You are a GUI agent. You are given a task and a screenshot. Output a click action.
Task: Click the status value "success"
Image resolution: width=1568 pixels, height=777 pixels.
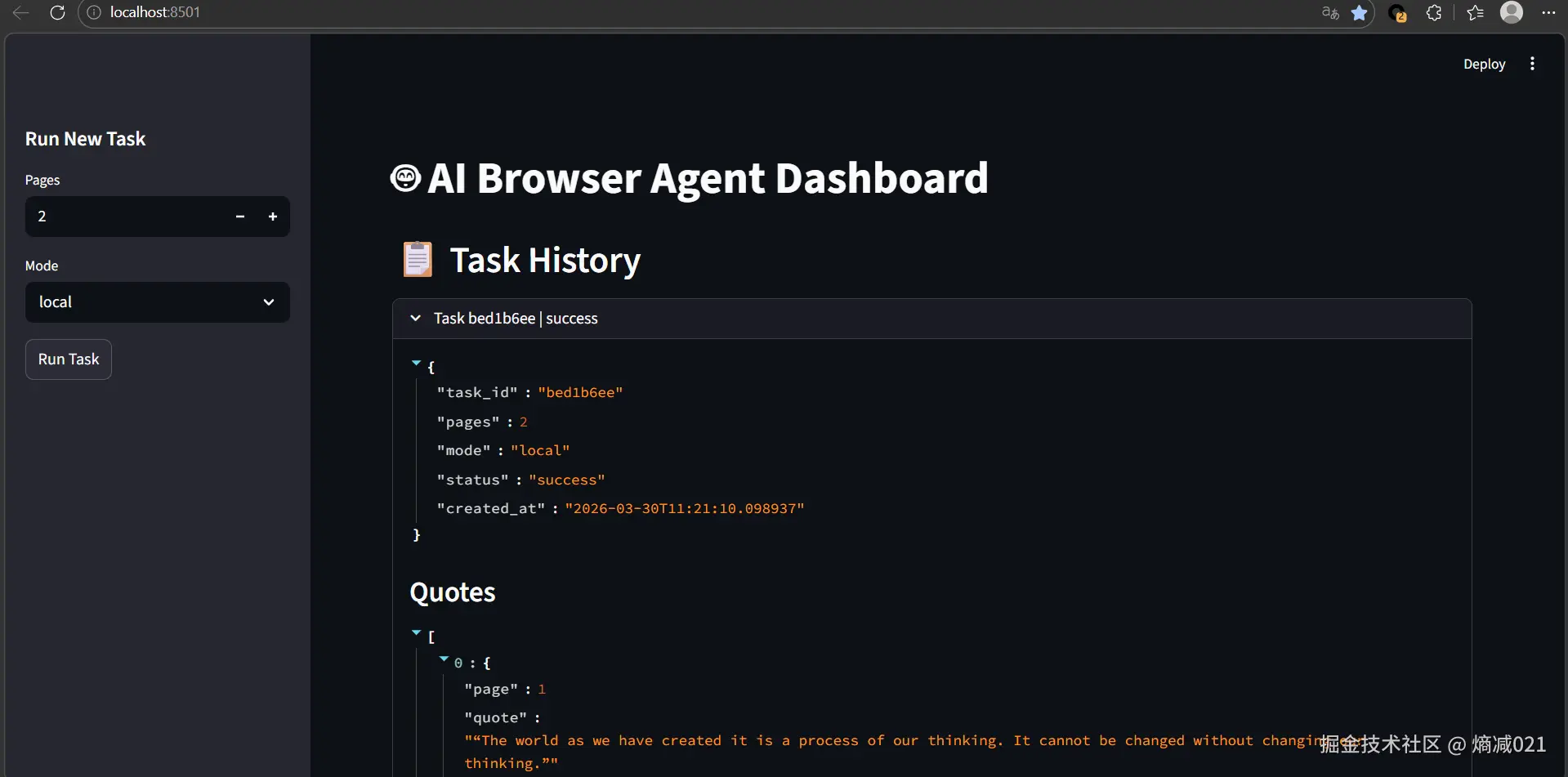(x=567, y=480)
